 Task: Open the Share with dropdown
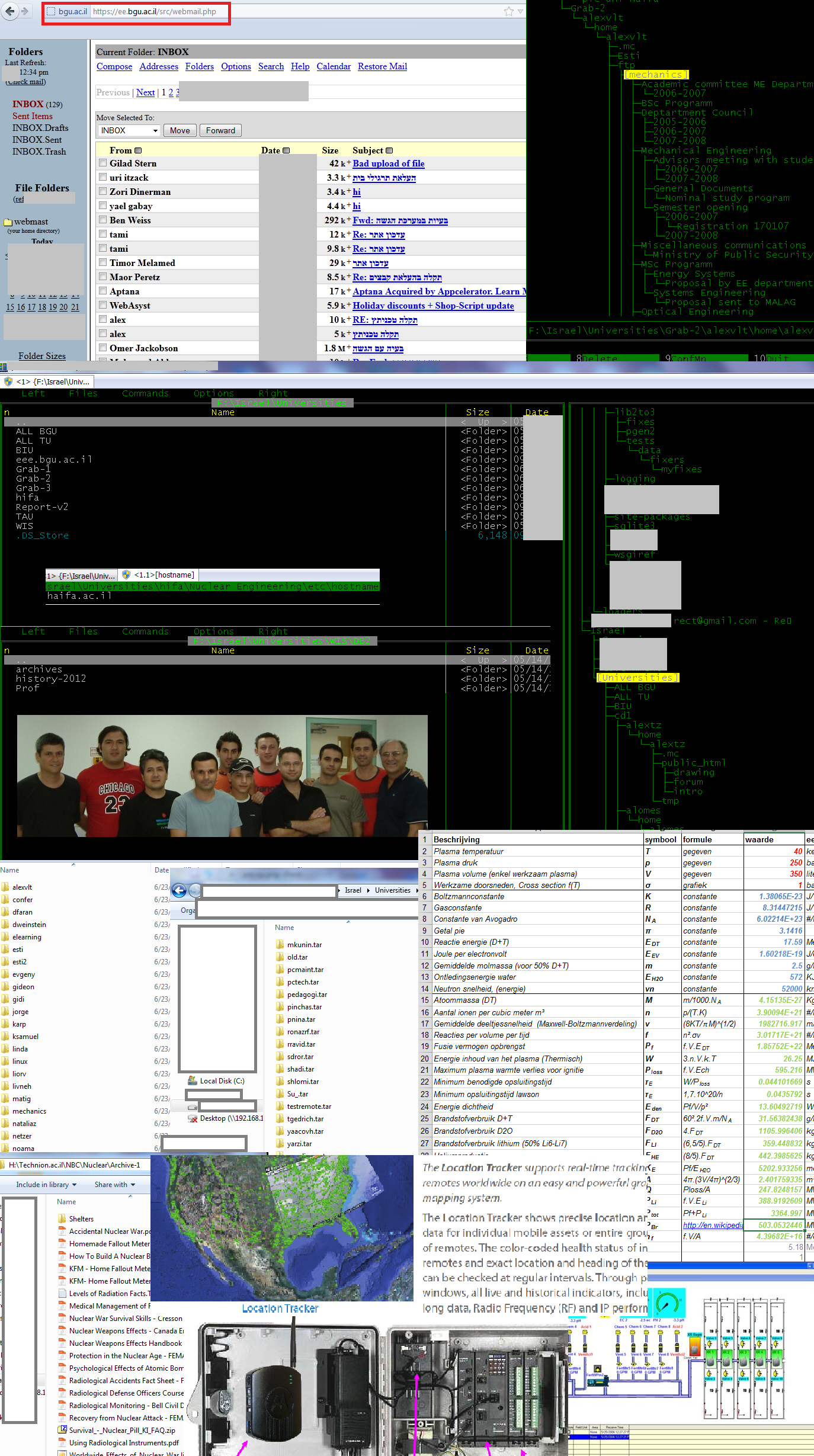pyautogui.click(x=115, y=1185)
